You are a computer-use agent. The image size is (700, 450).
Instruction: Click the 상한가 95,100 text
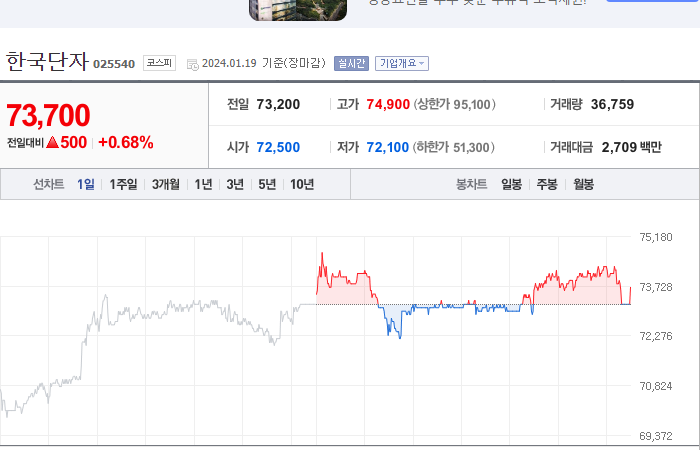pyautogui.click(x=454, y=104)
